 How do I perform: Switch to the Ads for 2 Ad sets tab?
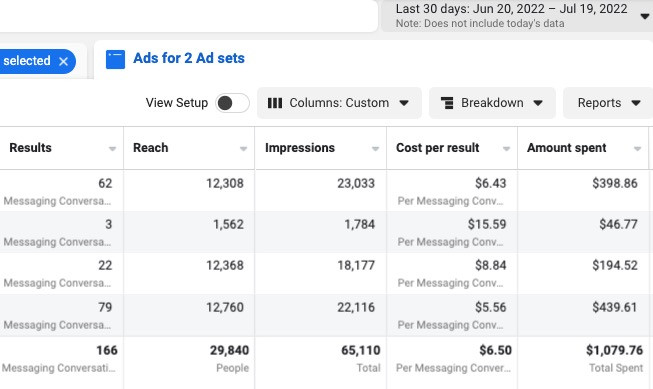tap(189, 58)
